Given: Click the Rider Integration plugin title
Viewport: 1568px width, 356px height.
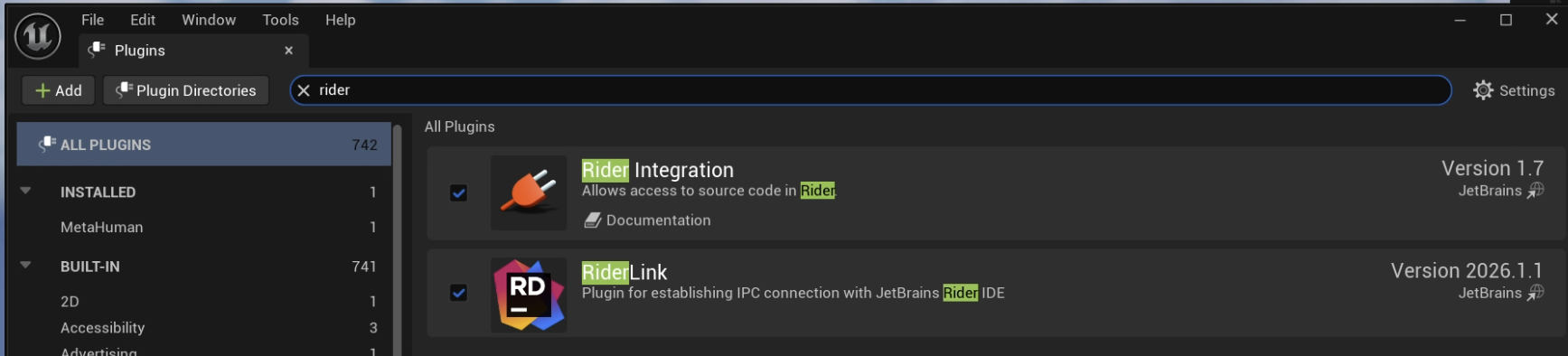Looking at the screenshot, I should [658, 170].
